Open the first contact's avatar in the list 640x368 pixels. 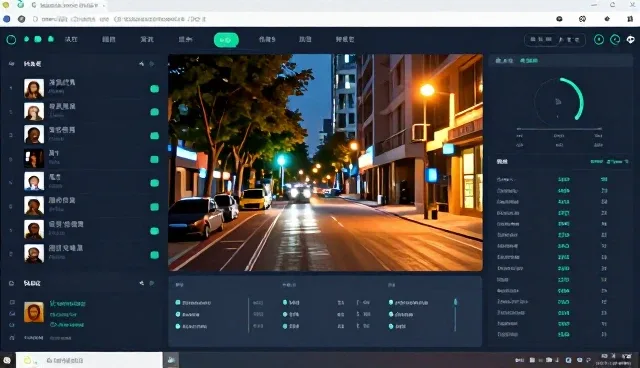34,89
